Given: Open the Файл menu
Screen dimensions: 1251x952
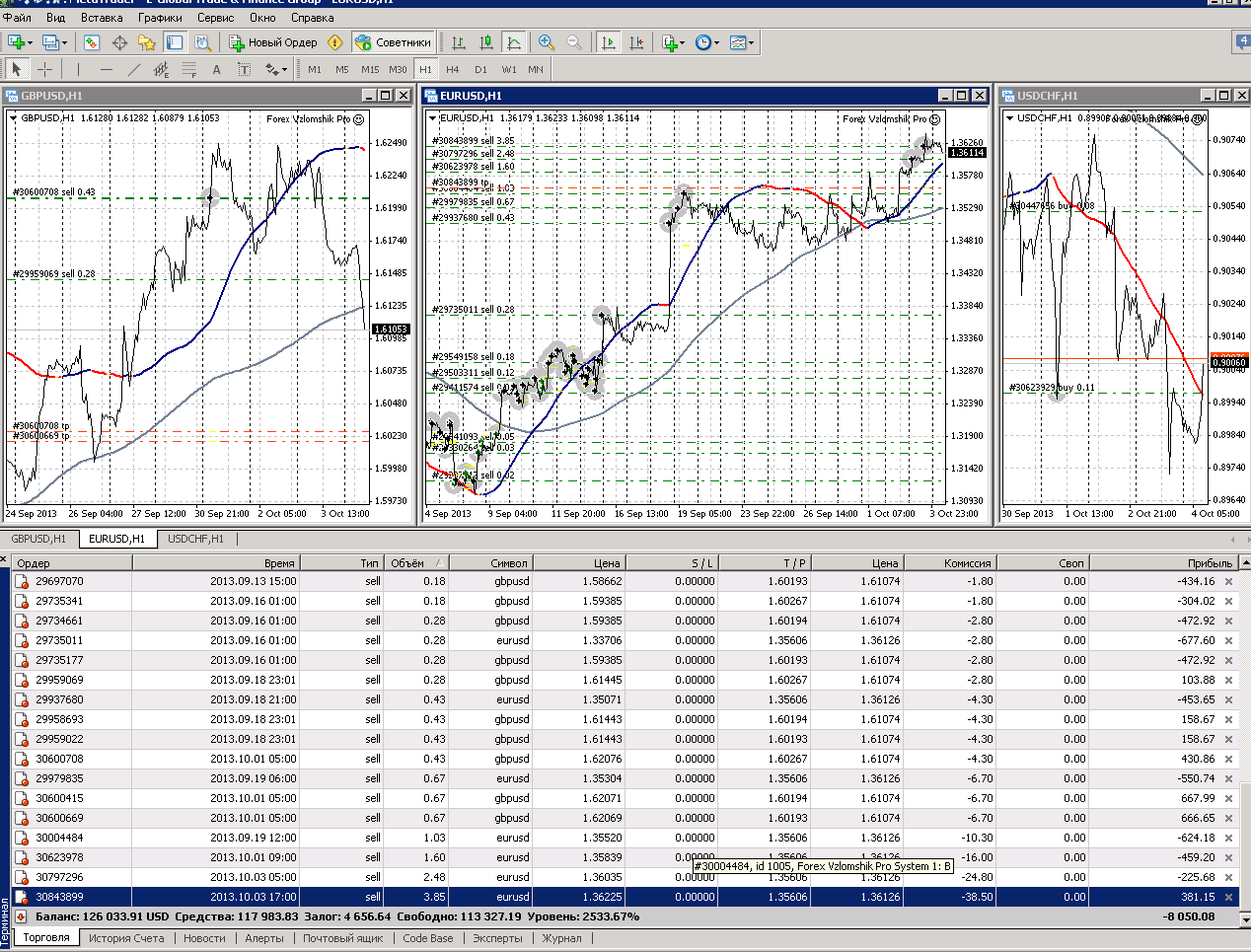Looking at the screenshot, I should tap(17, 17).
